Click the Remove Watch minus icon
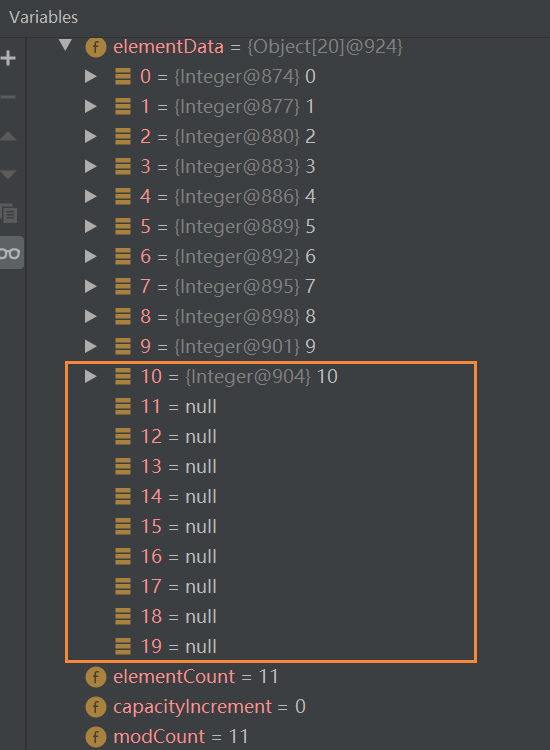 [8, 97]
